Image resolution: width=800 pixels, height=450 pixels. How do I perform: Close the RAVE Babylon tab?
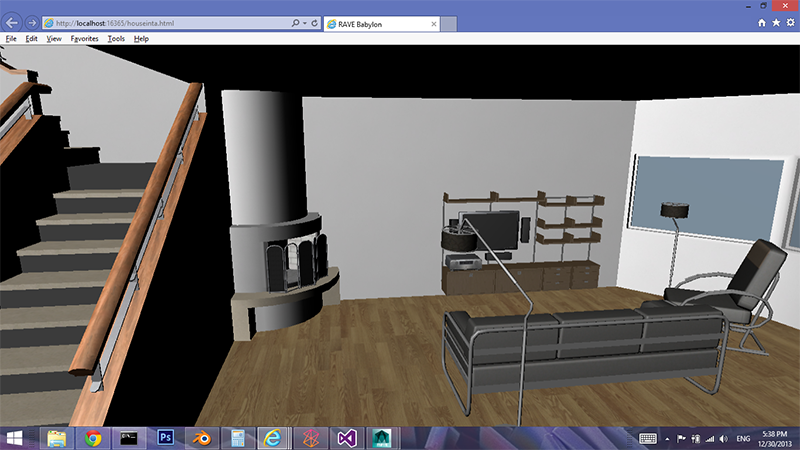pyautogui.click(x=434, y=24)
